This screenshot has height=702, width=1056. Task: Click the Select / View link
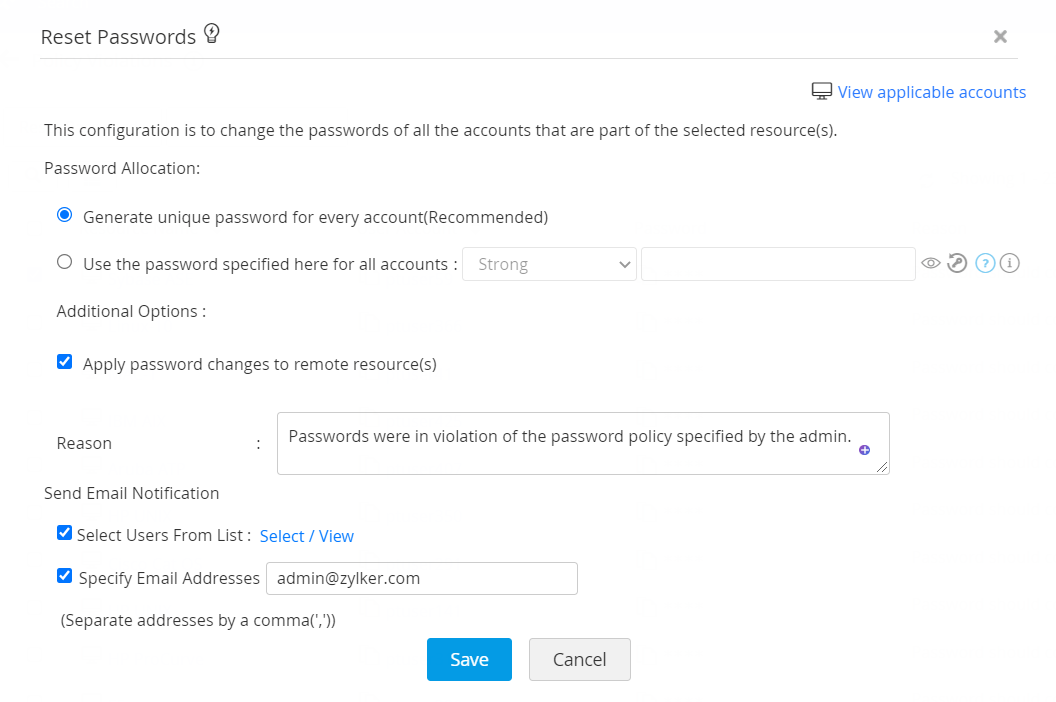click(x=306, y=536)
